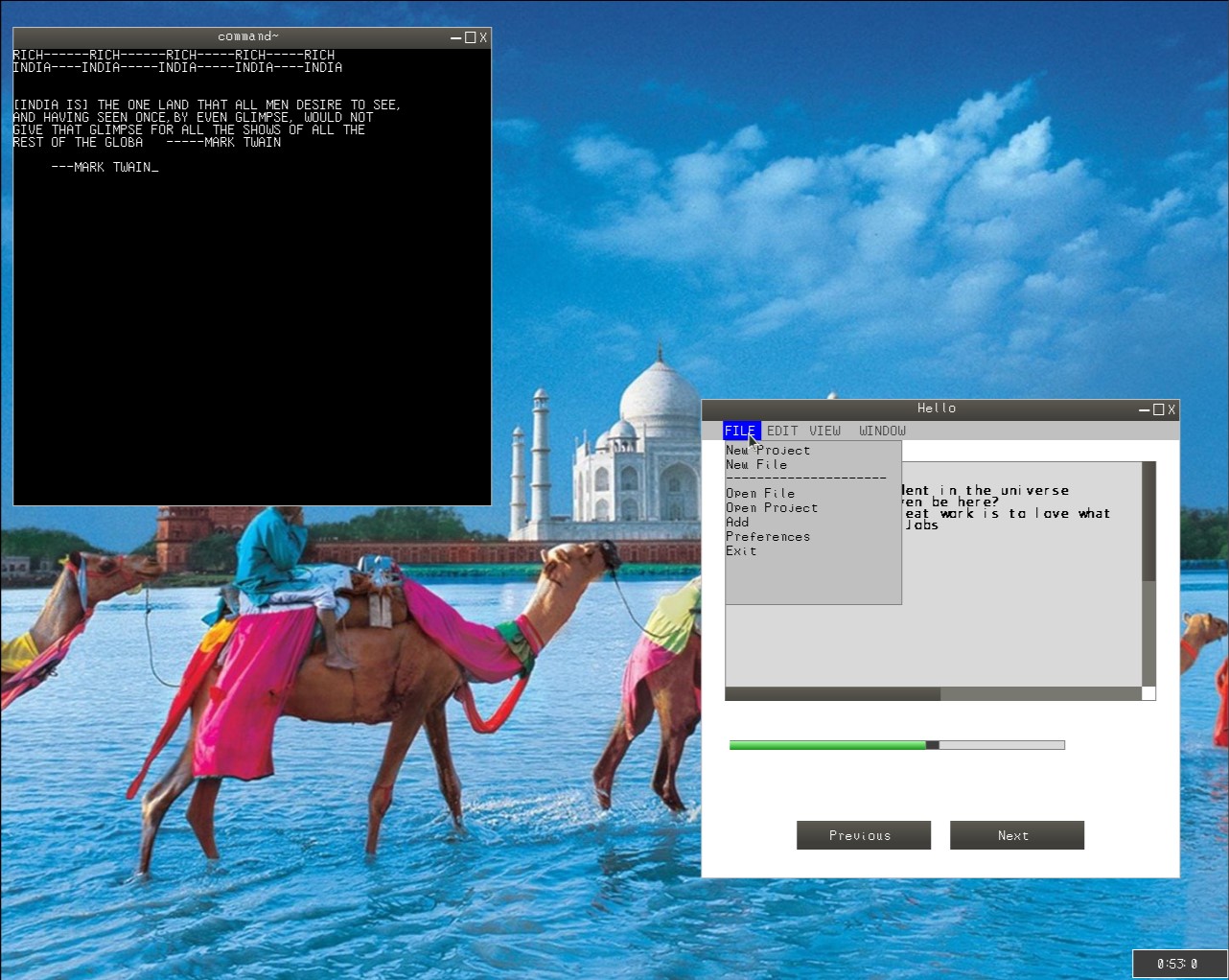Click the Add menu entry
Image resolution: width=1229 pixels, height=980 pixels.
737,522
